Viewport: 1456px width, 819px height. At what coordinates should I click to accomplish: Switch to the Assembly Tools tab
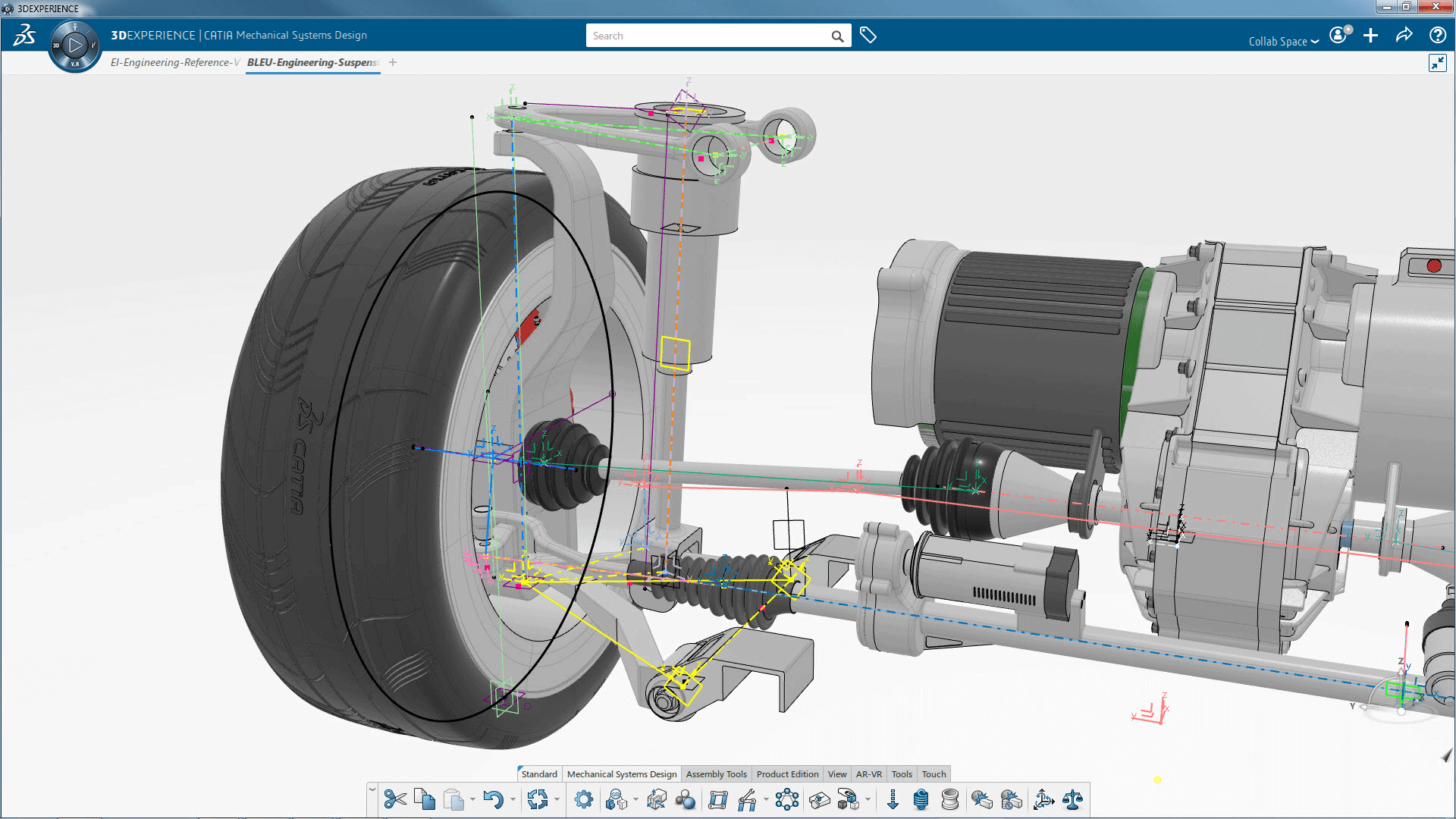pyautogui.click(x=717, y=774)
